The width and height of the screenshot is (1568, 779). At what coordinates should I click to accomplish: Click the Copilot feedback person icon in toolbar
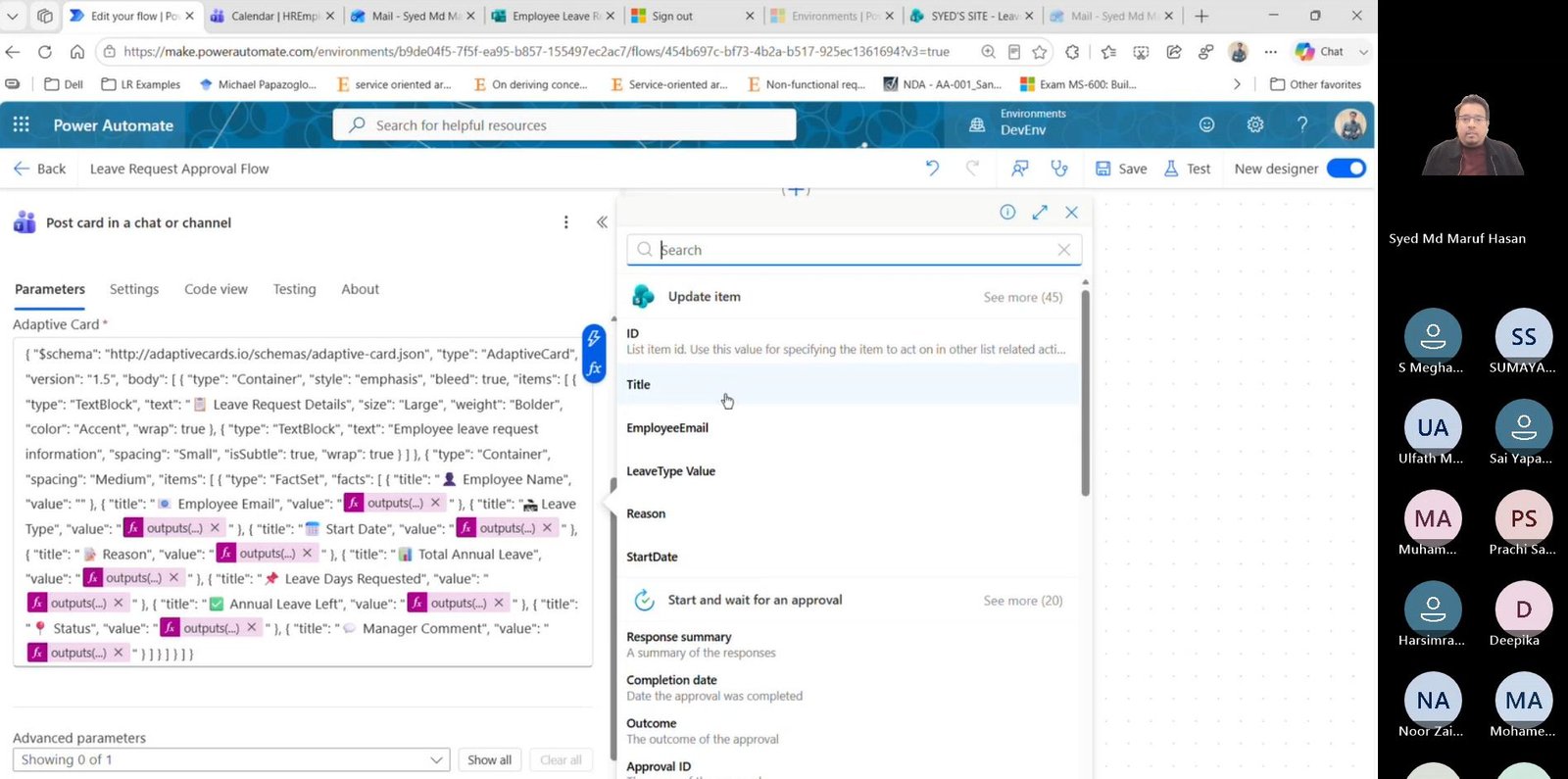pyautogui.click(x=1020, y=169)
